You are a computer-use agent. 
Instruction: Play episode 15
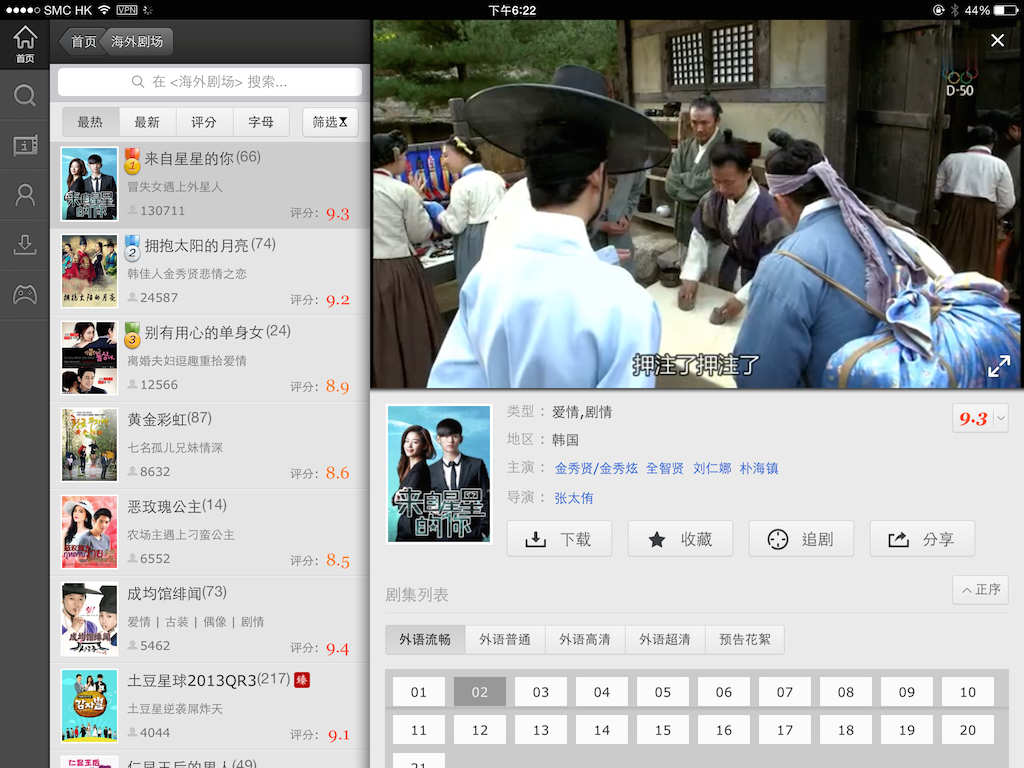pos(663,729)
